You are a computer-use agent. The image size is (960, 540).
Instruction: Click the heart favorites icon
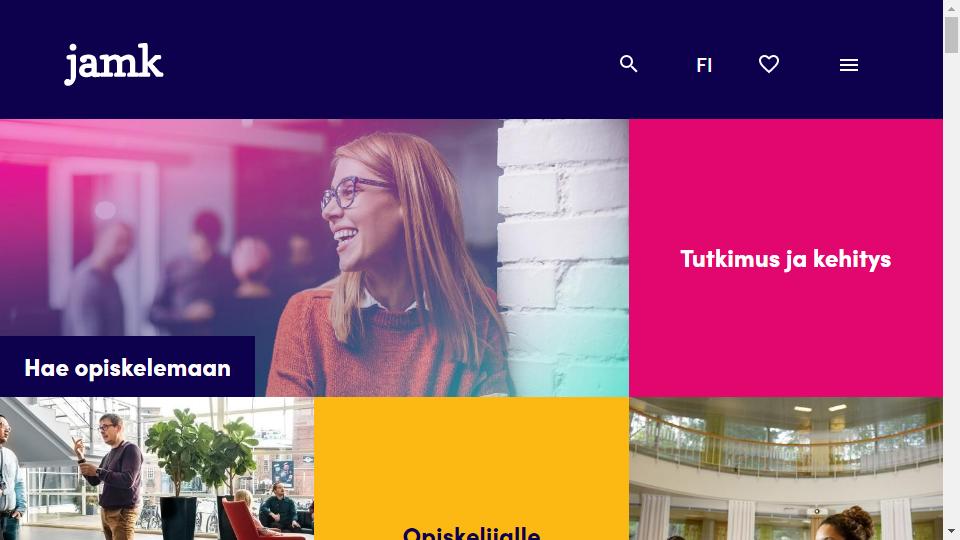tap(769, 64)
